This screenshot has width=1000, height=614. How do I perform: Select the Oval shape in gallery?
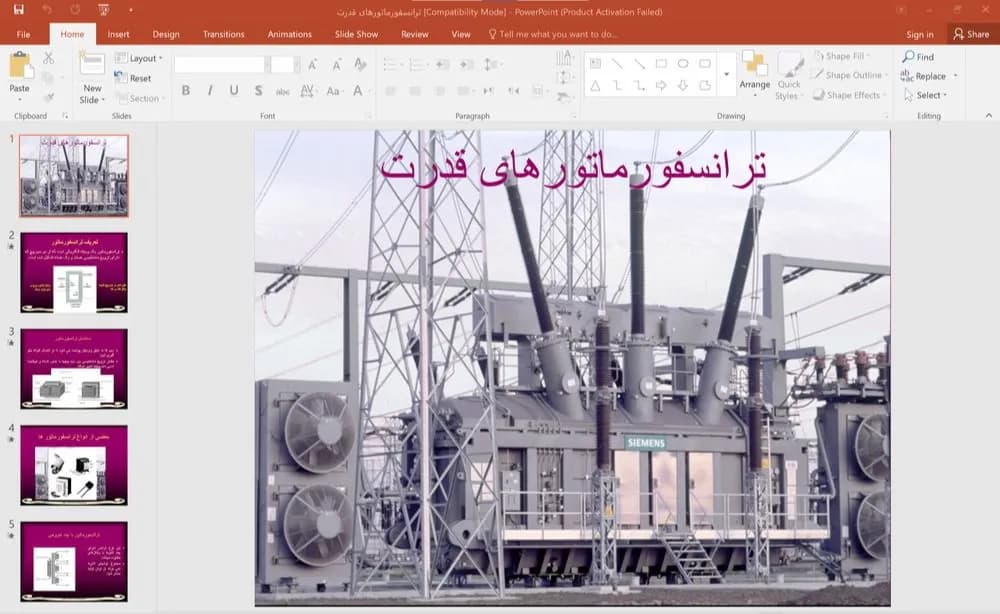coord(683,63)
